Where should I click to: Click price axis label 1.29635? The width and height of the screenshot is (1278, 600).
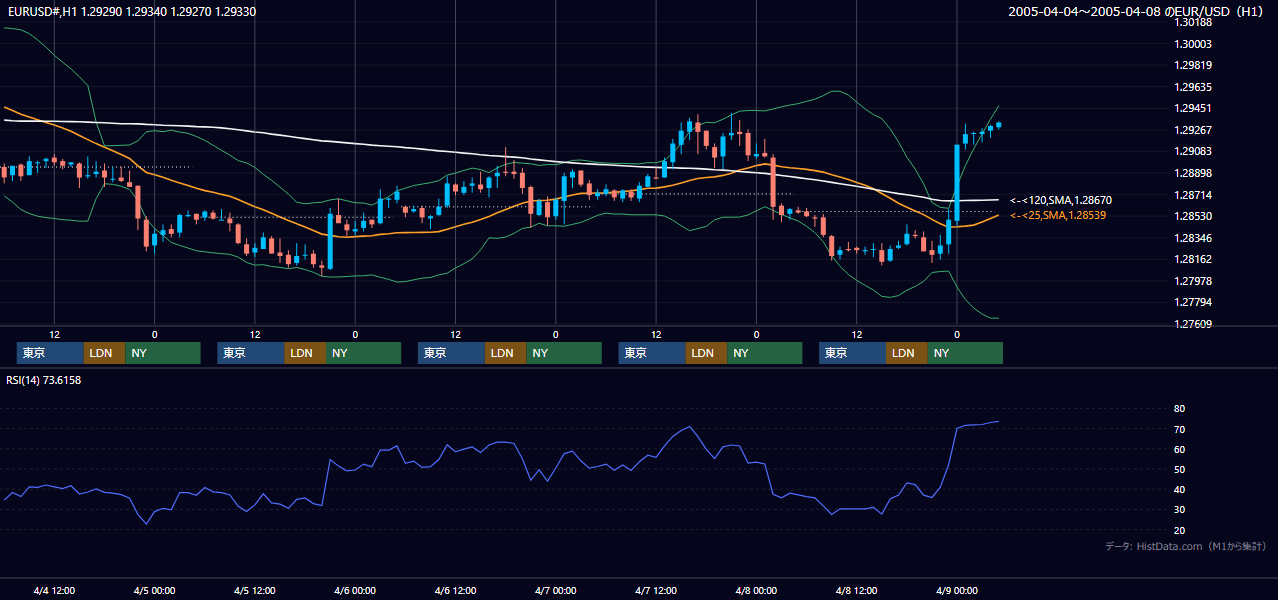pos(1193,87)
